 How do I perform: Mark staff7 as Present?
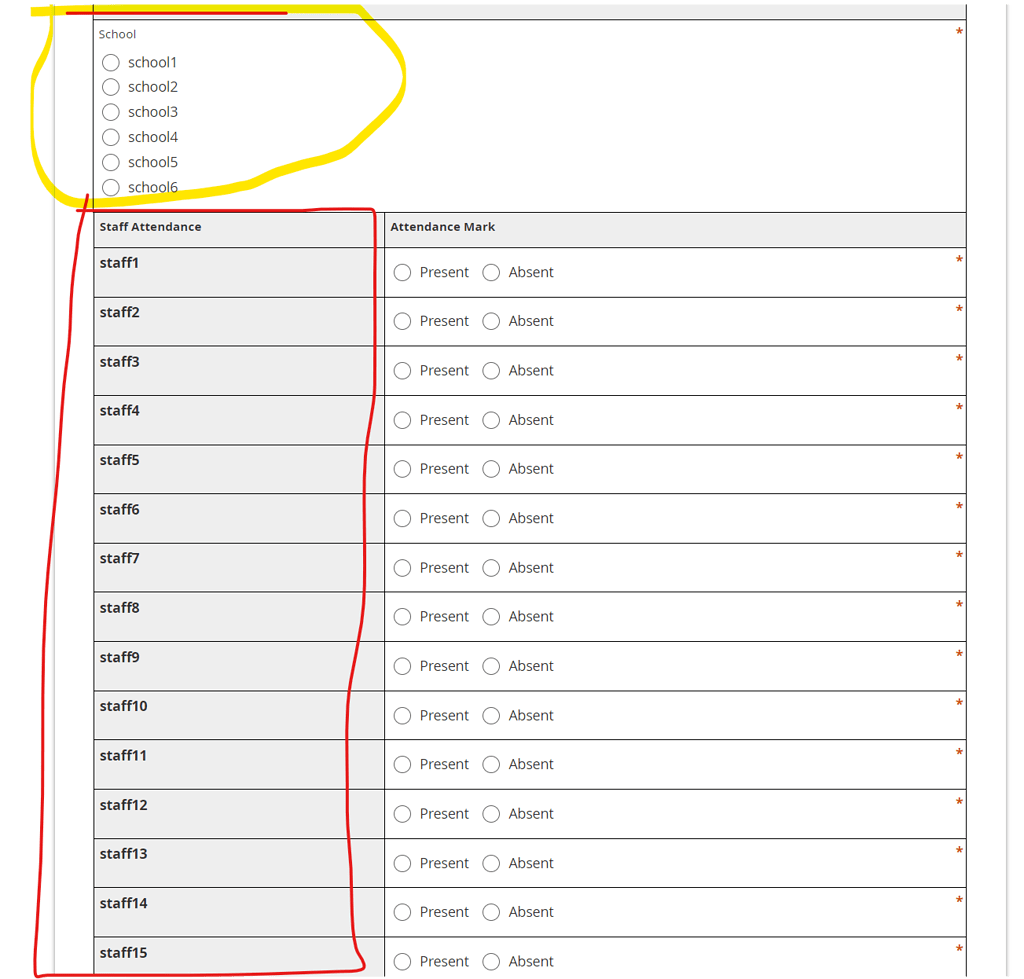click(401, 567)
